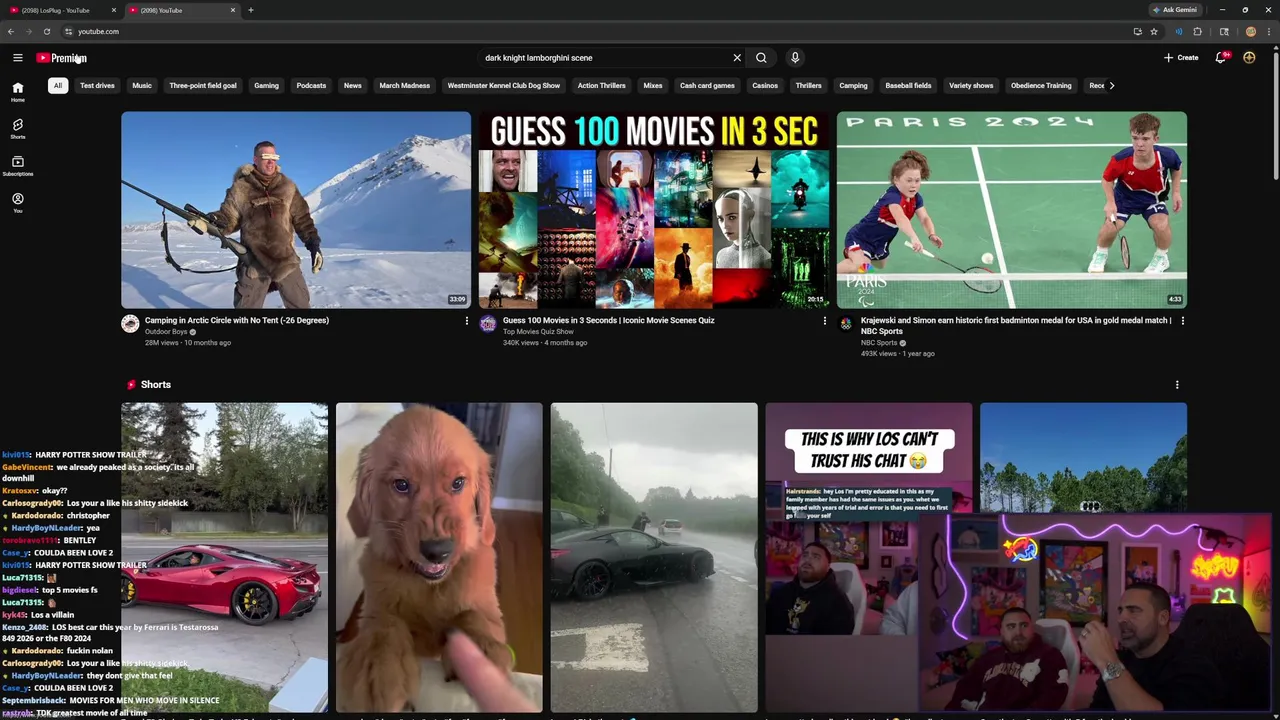Select the Baseball fields chip
Image resolution: width=1280 pixels, height=720 pixels.
coord(908,85)
